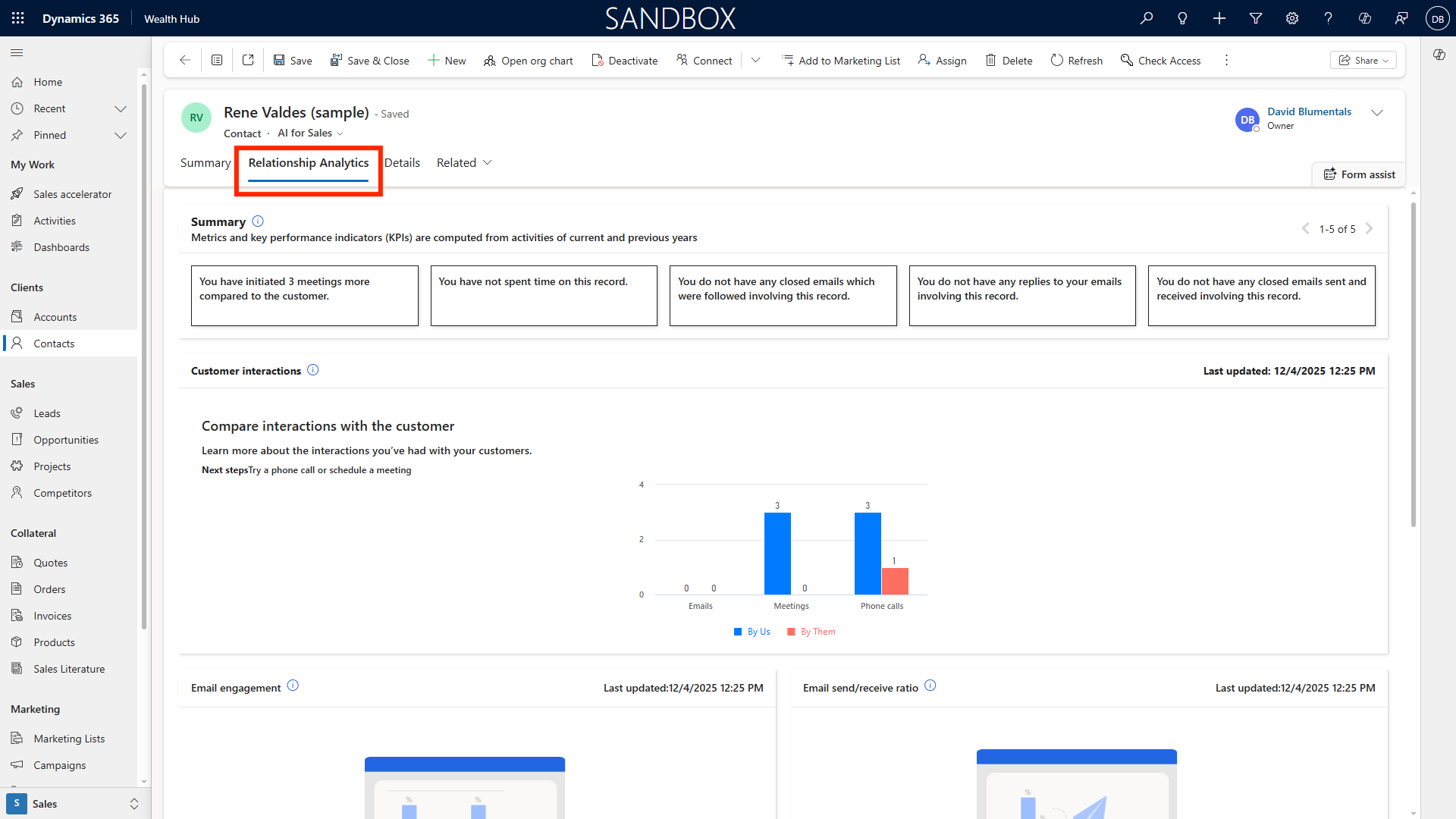Screen dimensions: 1456x819
Task: Open Opportunities in the sidebar
Action: tap(66, 440)
